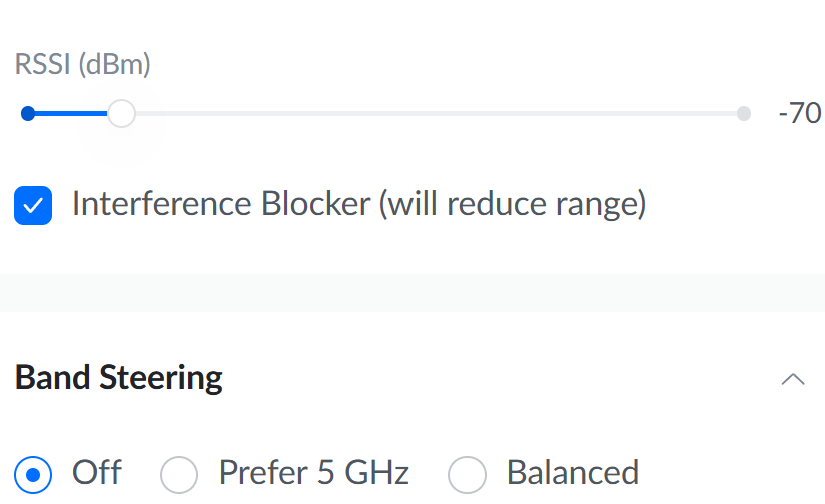Click the blue filled part of RSSI track
Viewport: 825px width, 504px height.
point(68,114)
